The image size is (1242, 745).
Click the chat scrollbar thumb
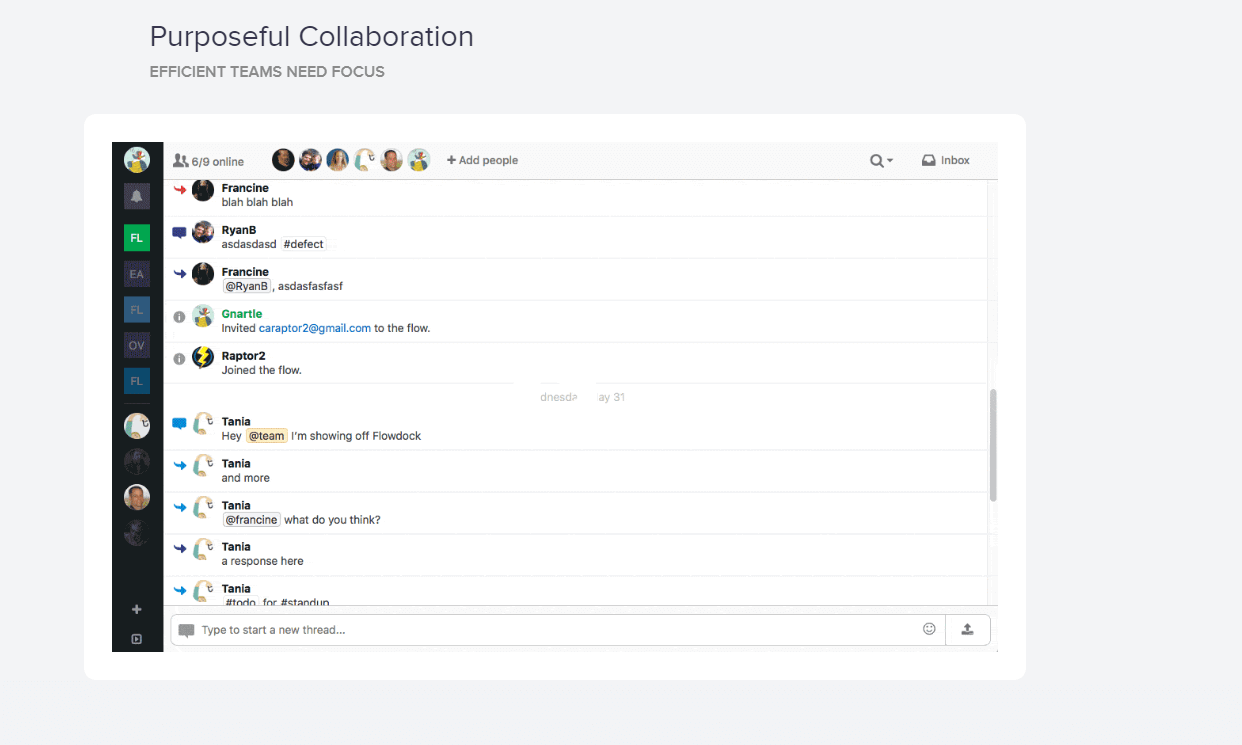point(993,445)
